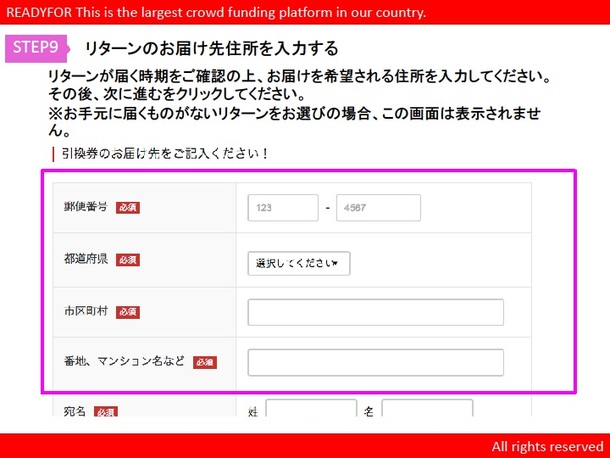This screenshot has height=458, width=610.
Task: Click the リターンのお届け先住所を入力する title
Action: coord(211,49)
